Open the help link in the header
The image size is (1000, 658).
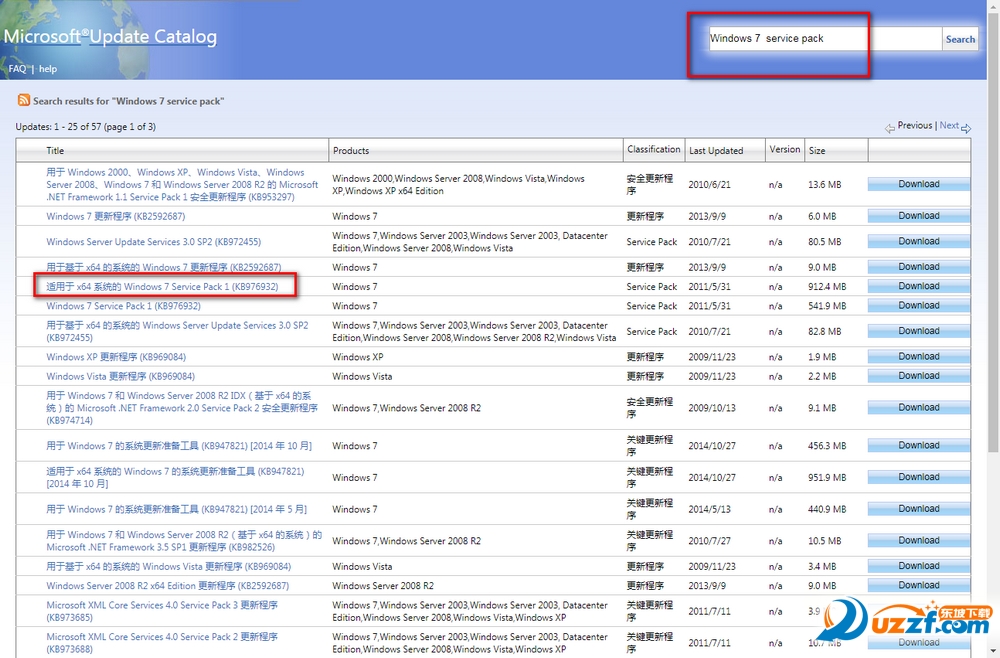tap(48, 69)
